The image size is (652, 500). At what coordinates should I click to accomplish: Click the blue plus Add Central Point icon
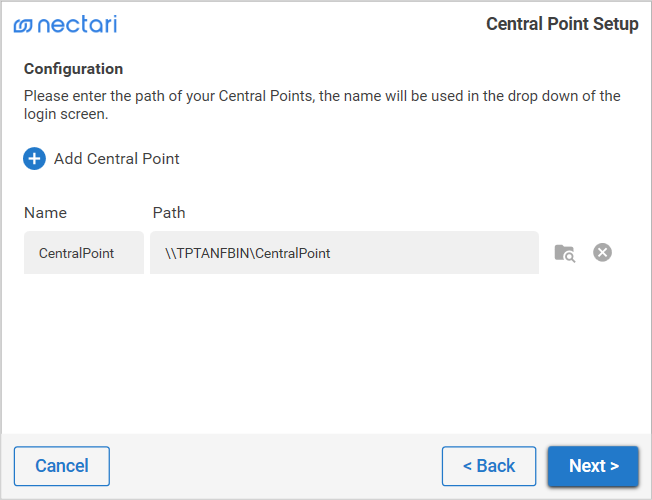[x=35, y=158]
